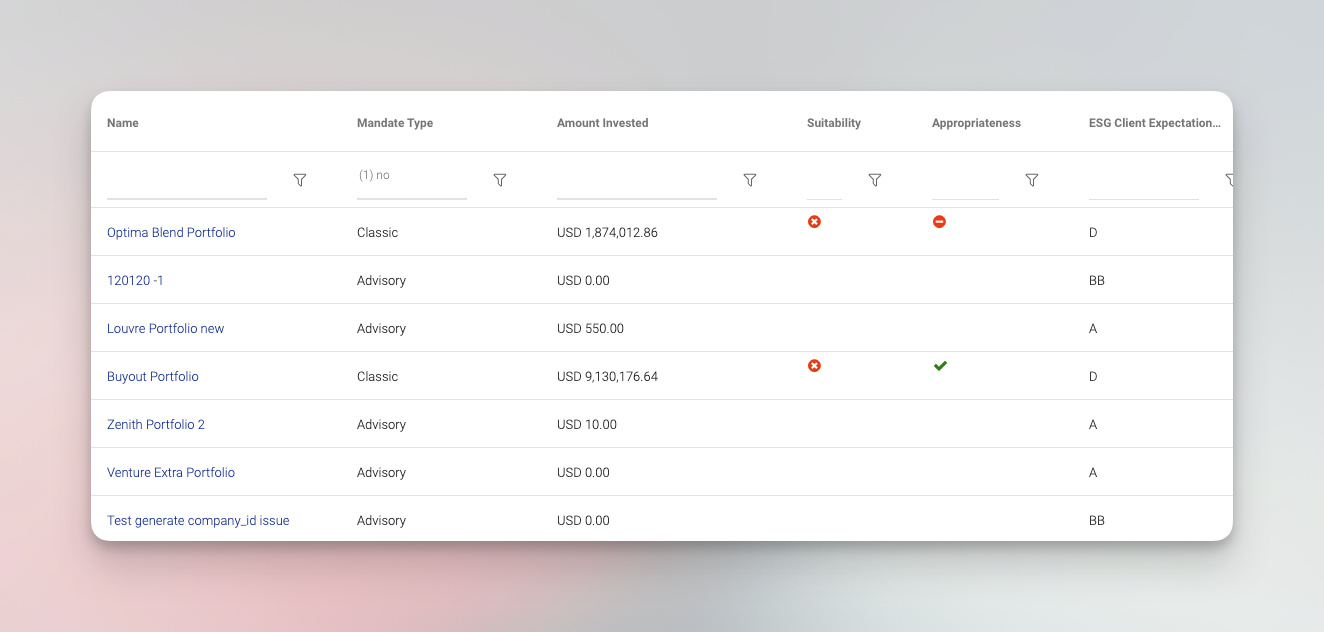Image resolution: width=1324 pixels, height=632 pixels.
Task: Click red Suitability icon for Optima Blend Portfolio
Action: tap(814, 222)
